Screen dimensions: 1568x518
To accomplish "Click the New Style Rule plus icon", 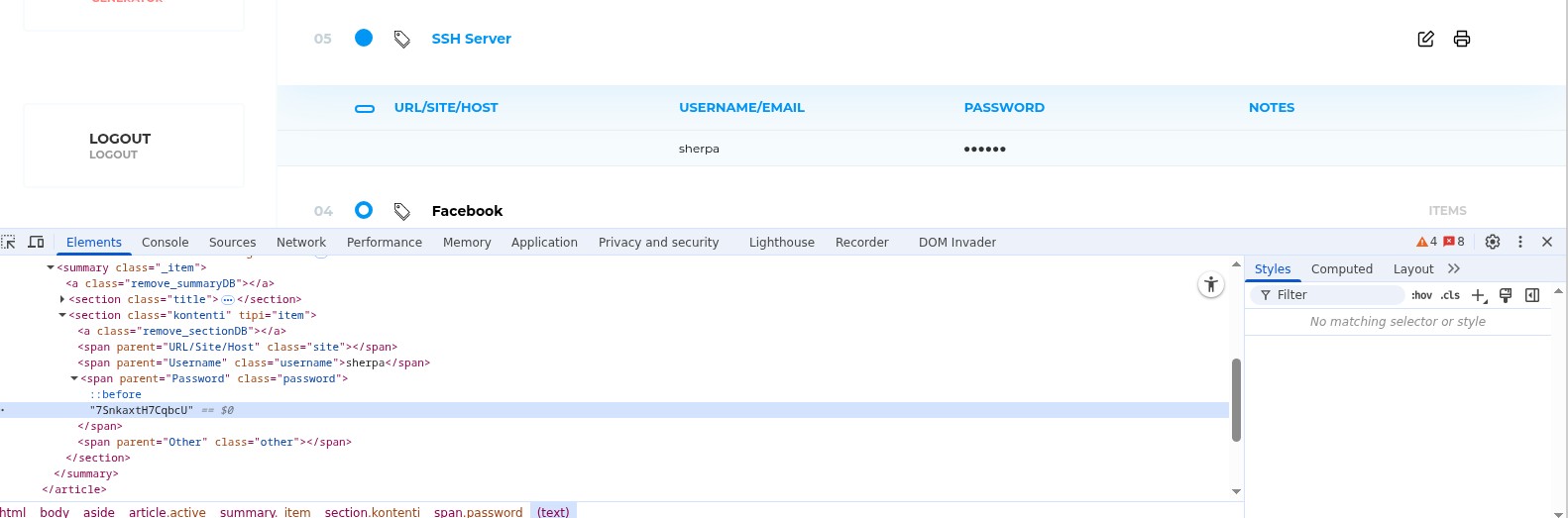I will (1479, 295).
